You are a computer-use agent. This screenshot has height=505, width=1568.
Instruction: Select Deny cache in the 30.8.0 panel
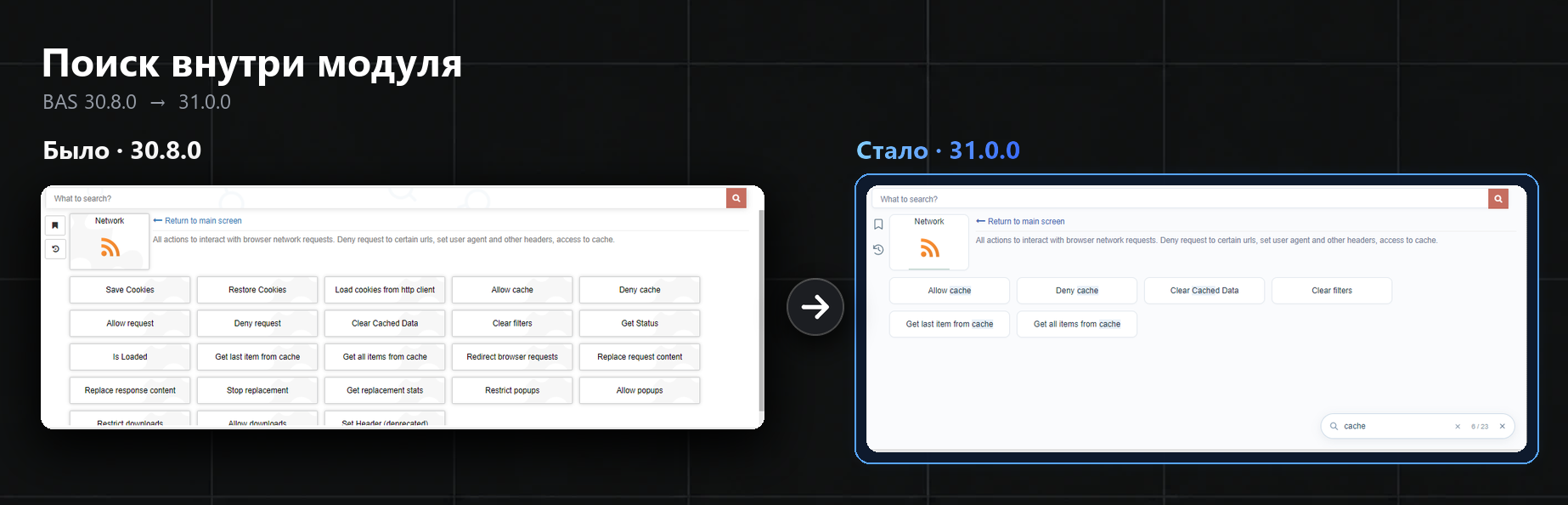640,290
